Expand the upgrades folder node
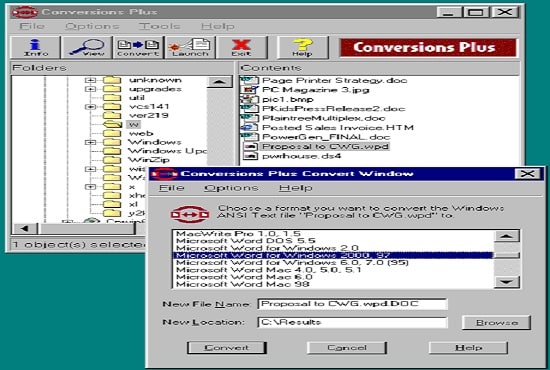This screenshot has width=550, height=370. tap(90, 89)
